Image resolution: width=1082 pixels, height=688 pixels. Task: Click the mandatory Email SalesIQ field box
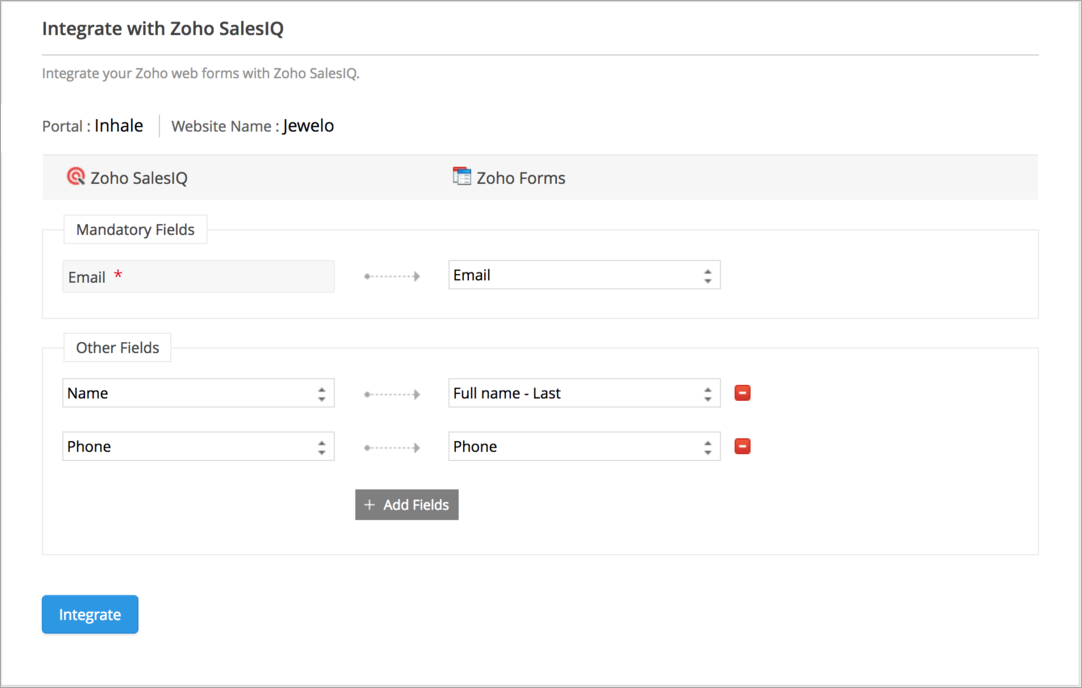click(198, 276)
